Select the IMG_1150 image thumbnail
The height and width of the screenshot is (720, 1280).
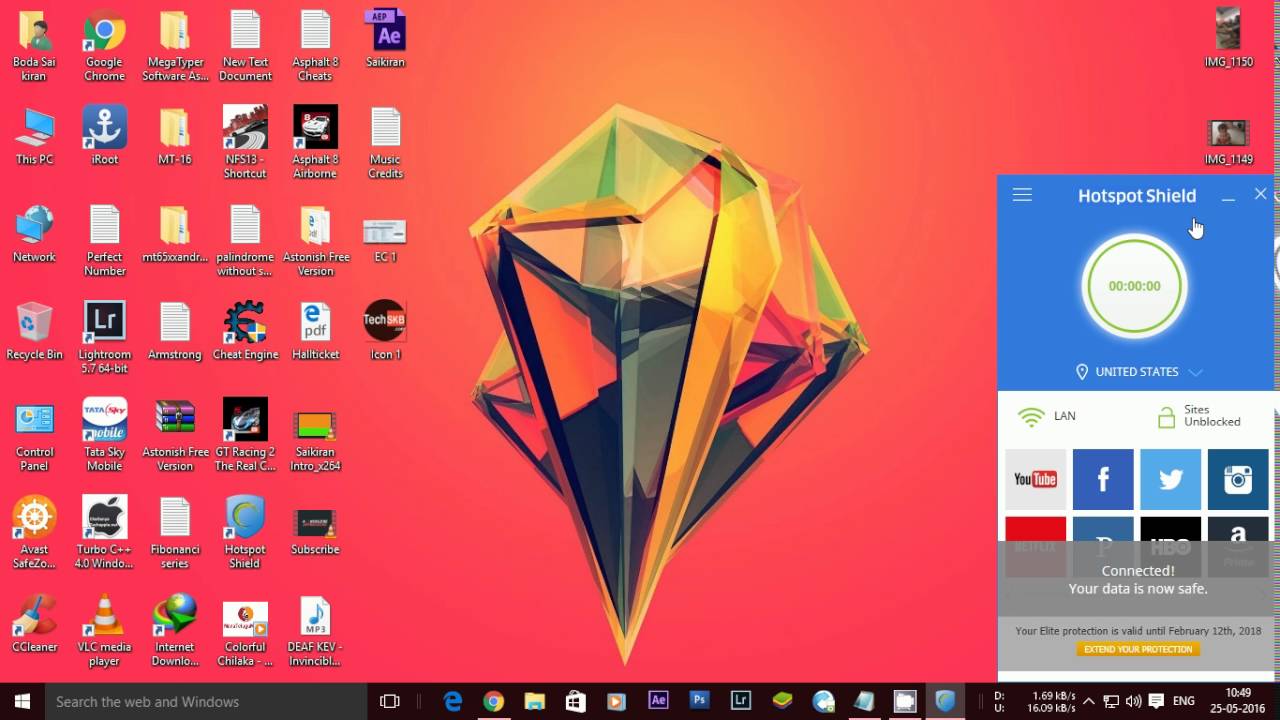point(1228,39)
